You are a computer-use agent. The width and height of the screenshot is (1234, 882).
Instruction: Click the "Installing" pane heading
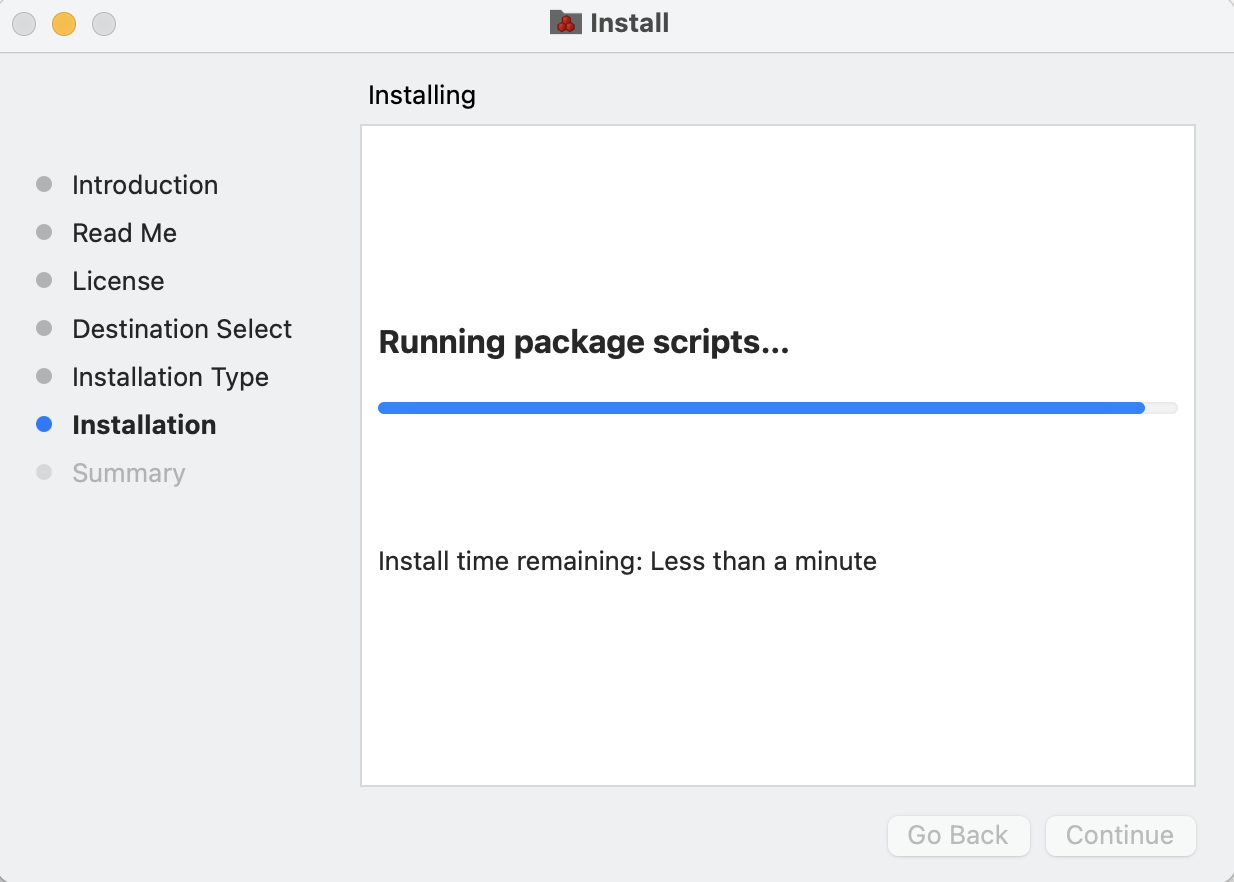tap(422, 96)
